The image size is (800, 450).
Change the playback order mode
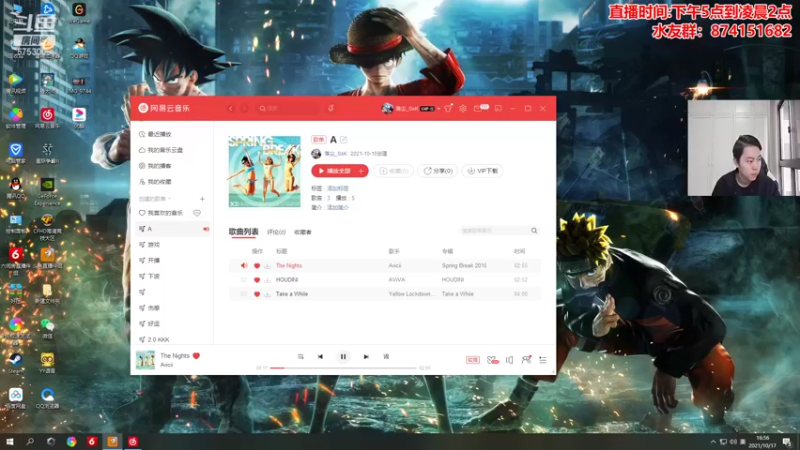(301, 357)
